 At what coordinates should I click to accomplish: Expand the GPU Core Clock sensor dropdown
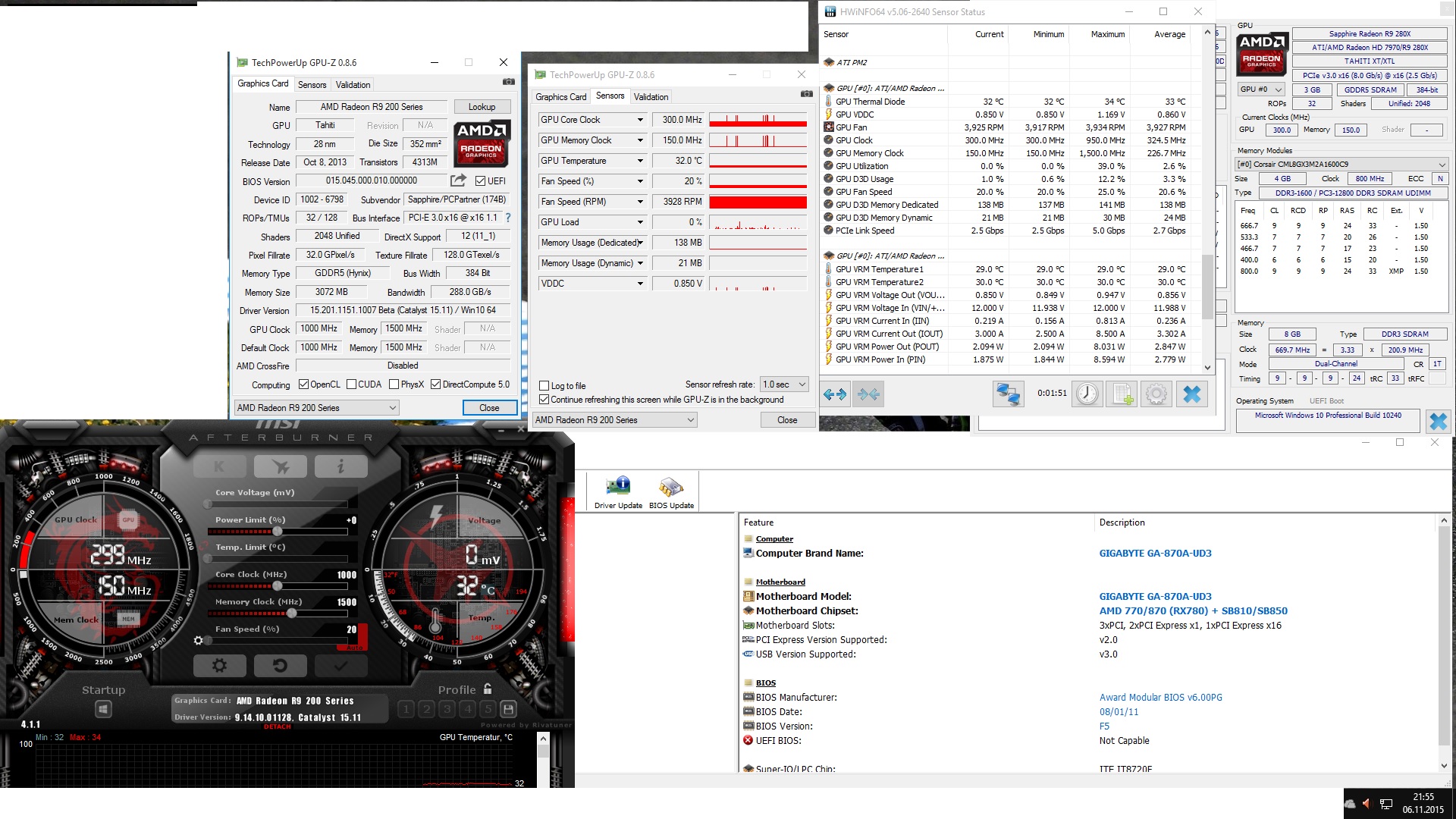[x=640, y=120]
